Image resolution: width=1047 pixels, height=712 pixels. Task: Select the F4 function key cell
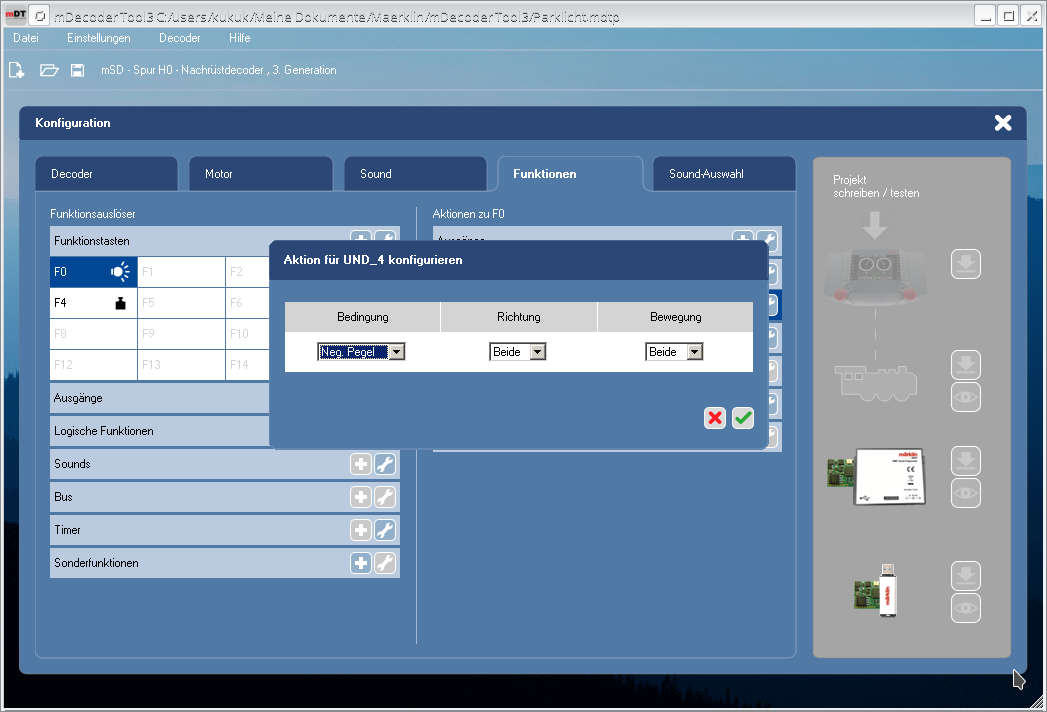93,303
